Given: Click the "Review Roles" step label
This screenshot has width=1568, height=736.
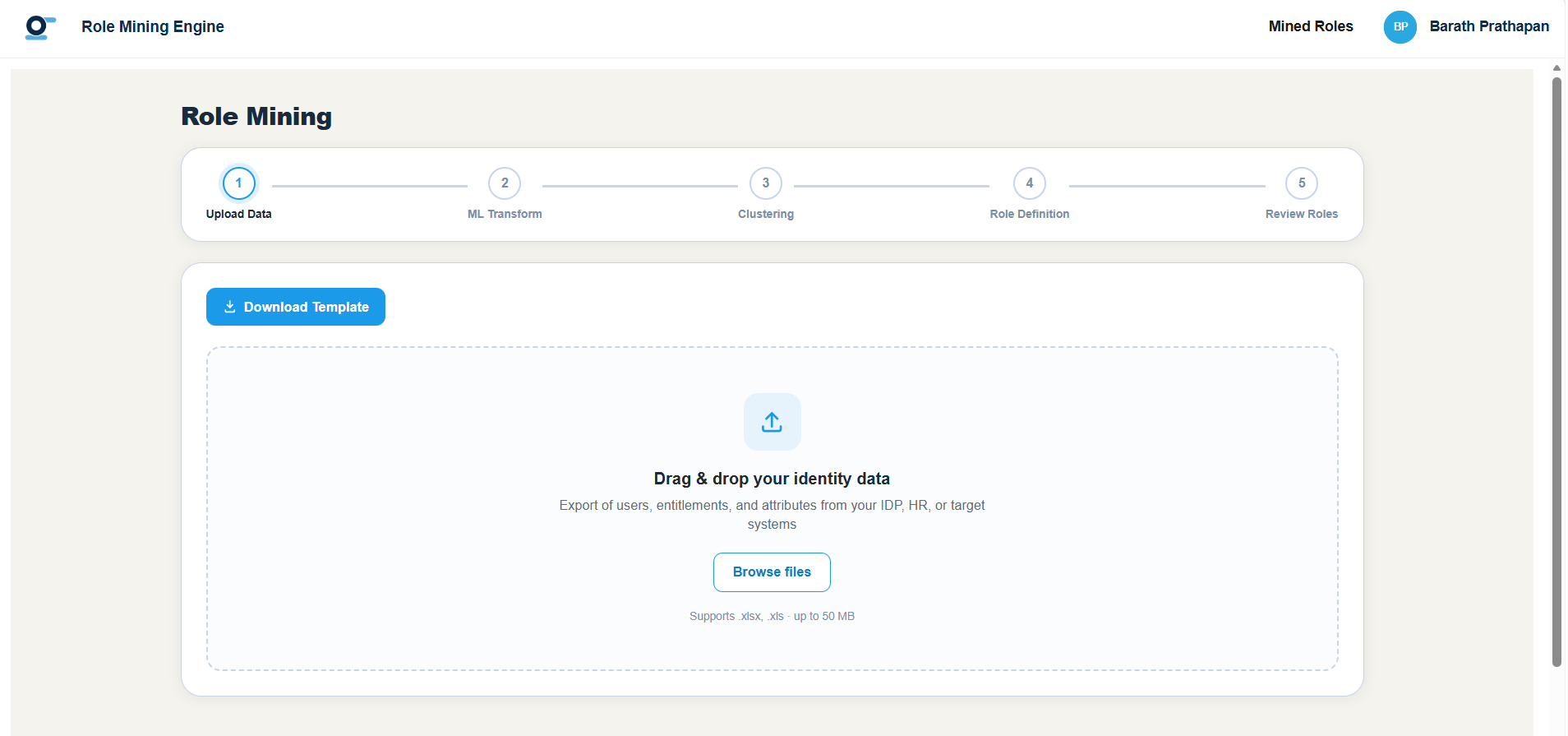Looking at the screenshot, I should click(x=1302, y=214).
